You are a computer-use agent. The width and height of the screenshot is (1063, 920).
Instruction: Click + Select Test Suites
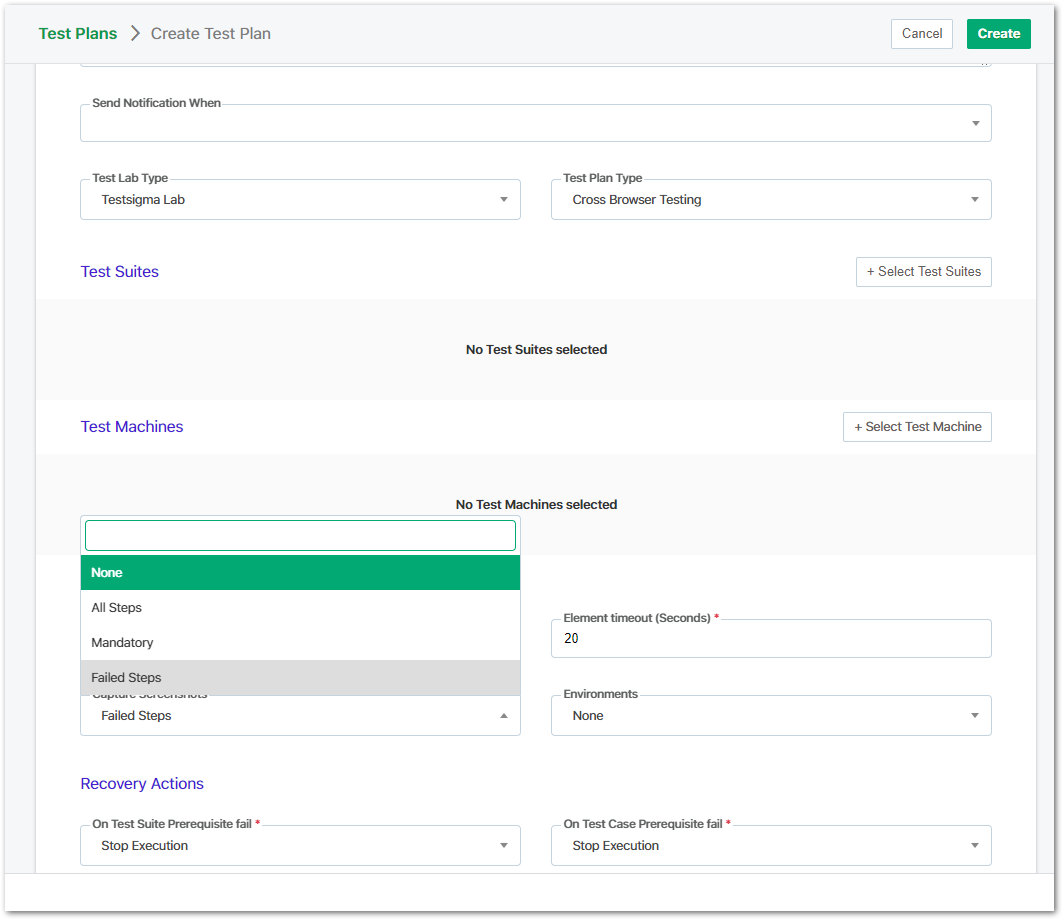point(923,271)
